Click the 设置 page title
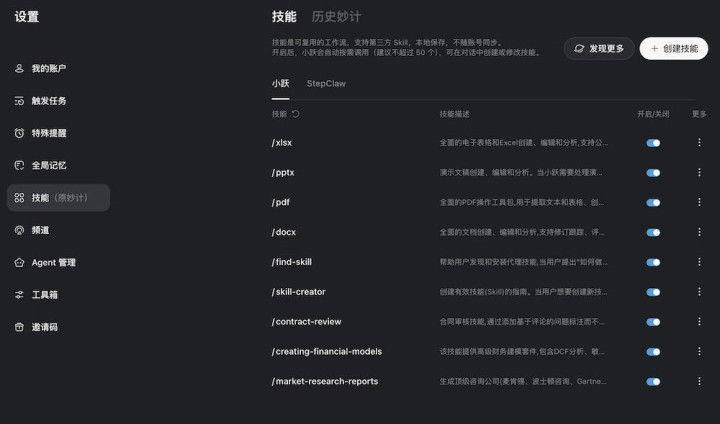This screenshot has height=424, width=720. [x=27, y=17]
